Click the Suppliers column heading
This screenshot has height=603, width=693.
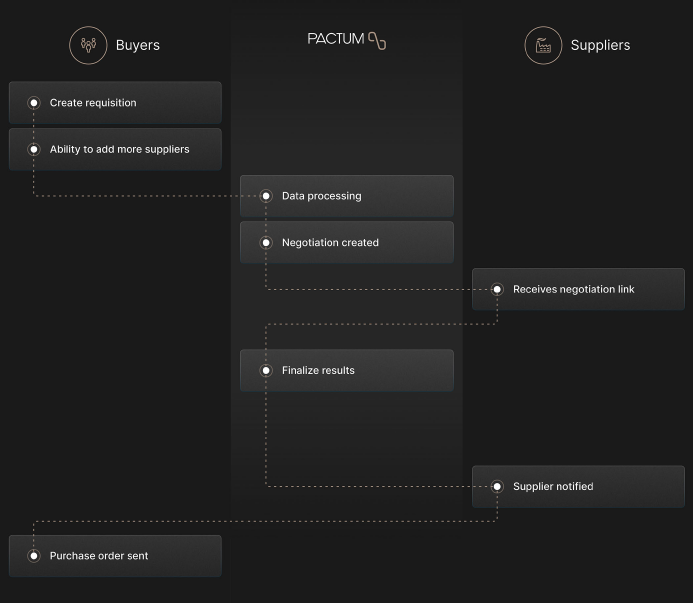click(x=600, y=45)
